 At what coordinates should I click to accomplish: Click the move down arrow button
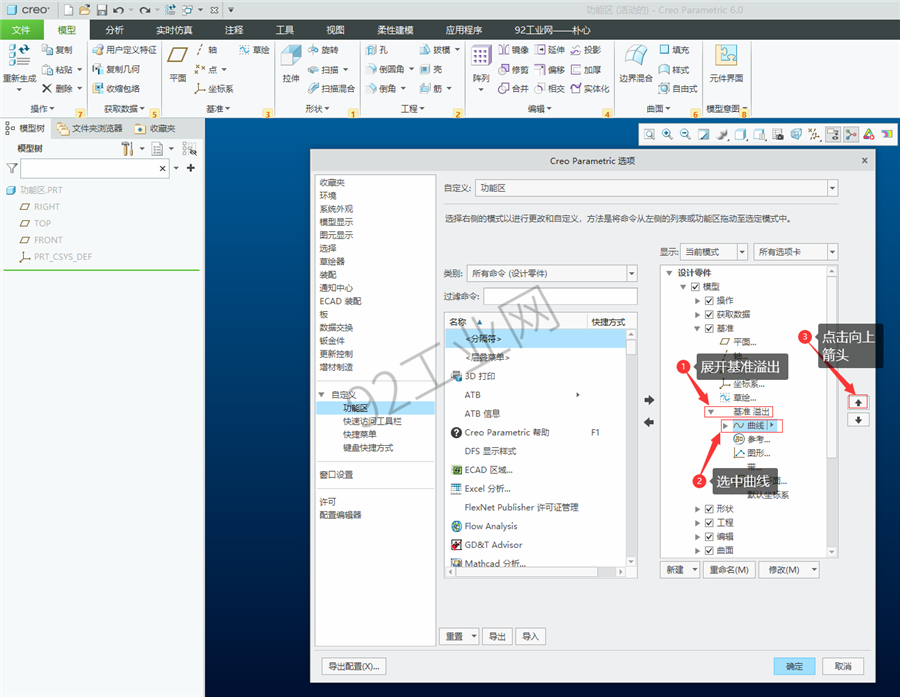tap(858, 420)
